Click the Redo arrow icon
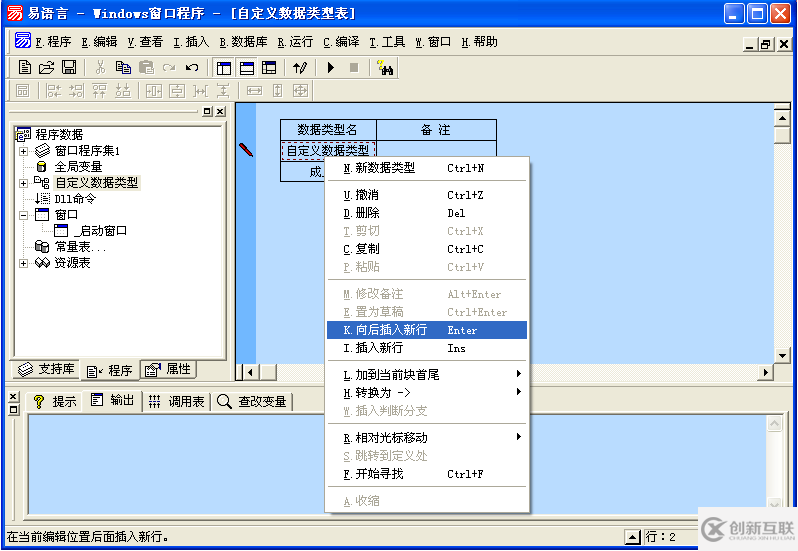This screenshot has height=551, width=798. 169,67
